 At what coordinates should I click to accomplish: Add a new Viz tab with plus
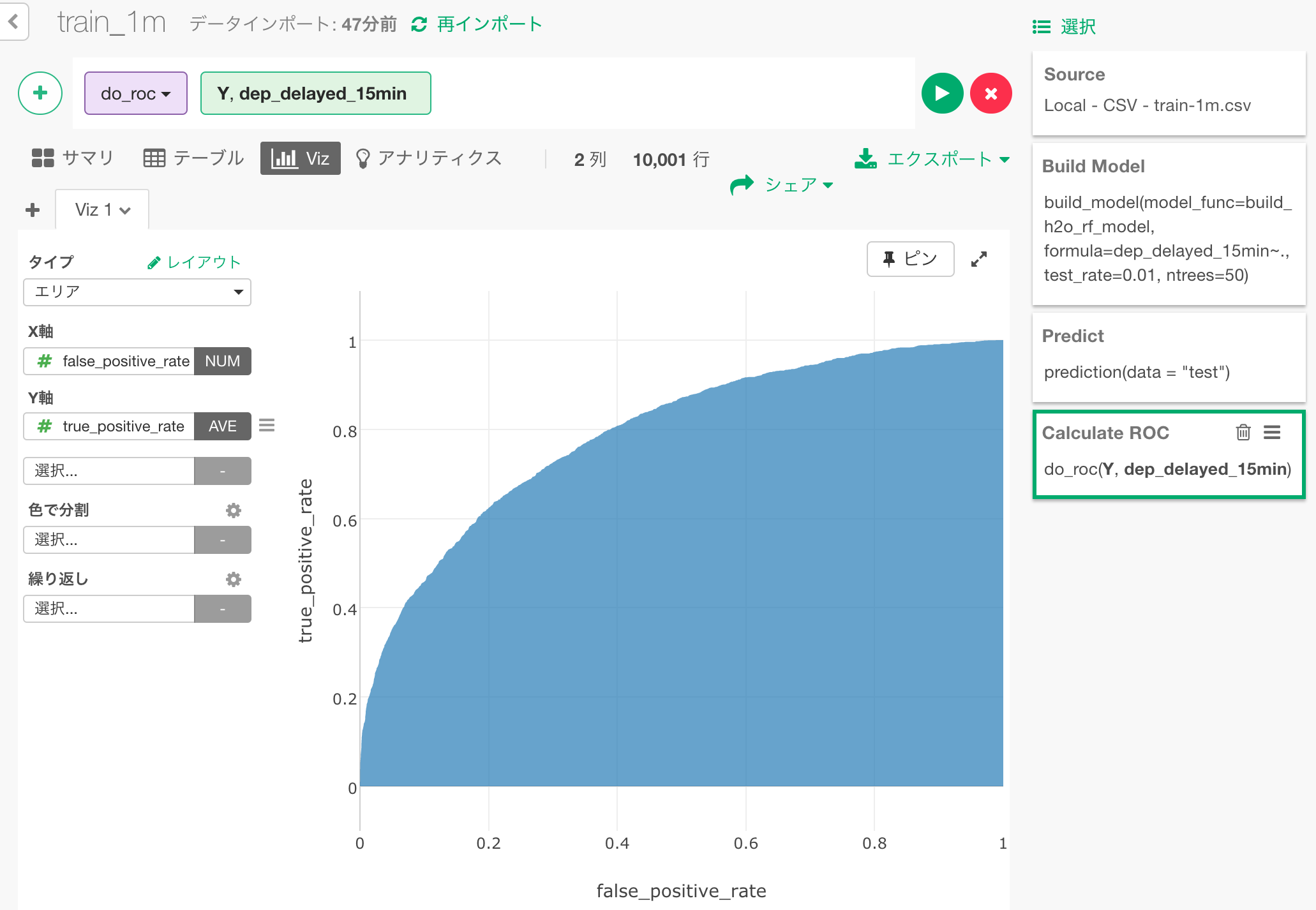pos(33,210)
